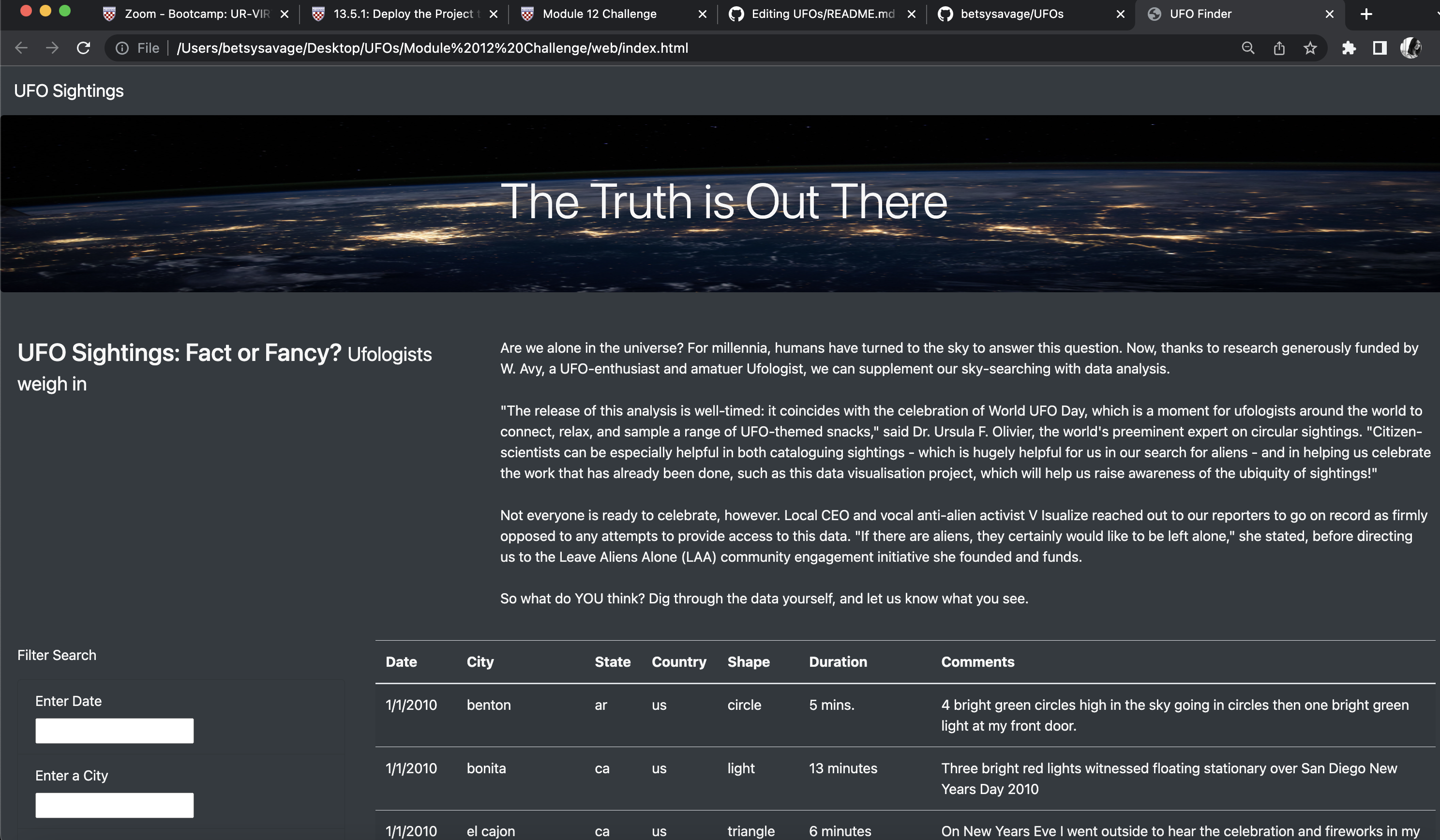Bookmark this page using the star icon
Screen dimensions: 1440x840
[1310, 48]
